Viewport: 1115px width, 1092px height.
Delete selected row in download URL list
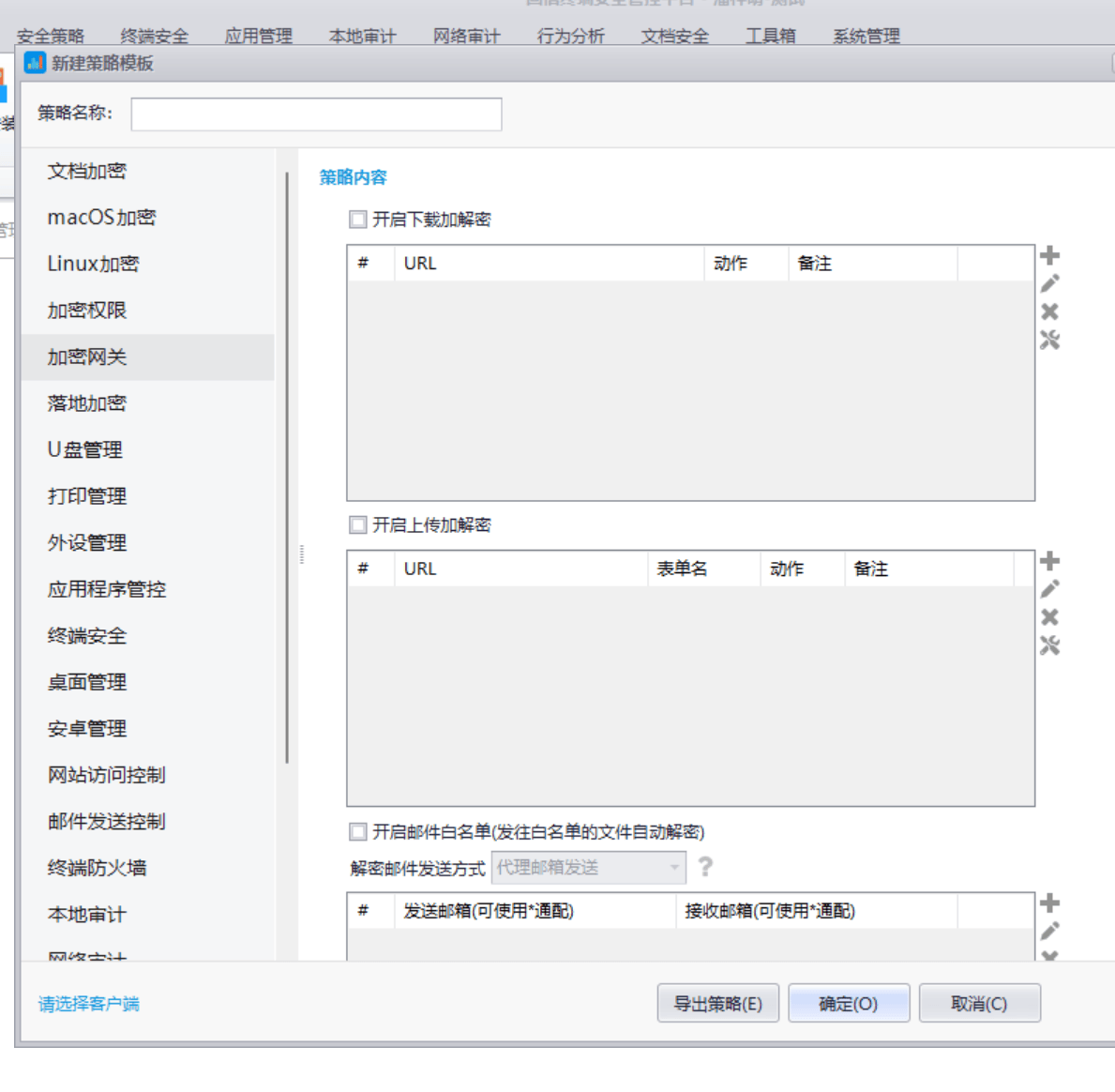point(1050,311)
